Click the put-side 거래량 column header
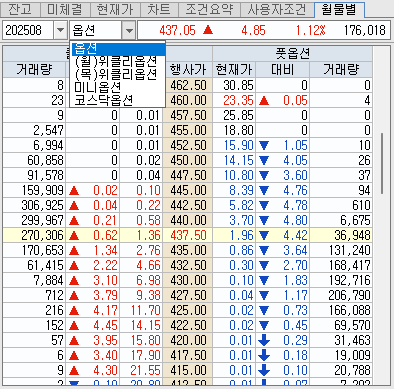 point(341,70)
